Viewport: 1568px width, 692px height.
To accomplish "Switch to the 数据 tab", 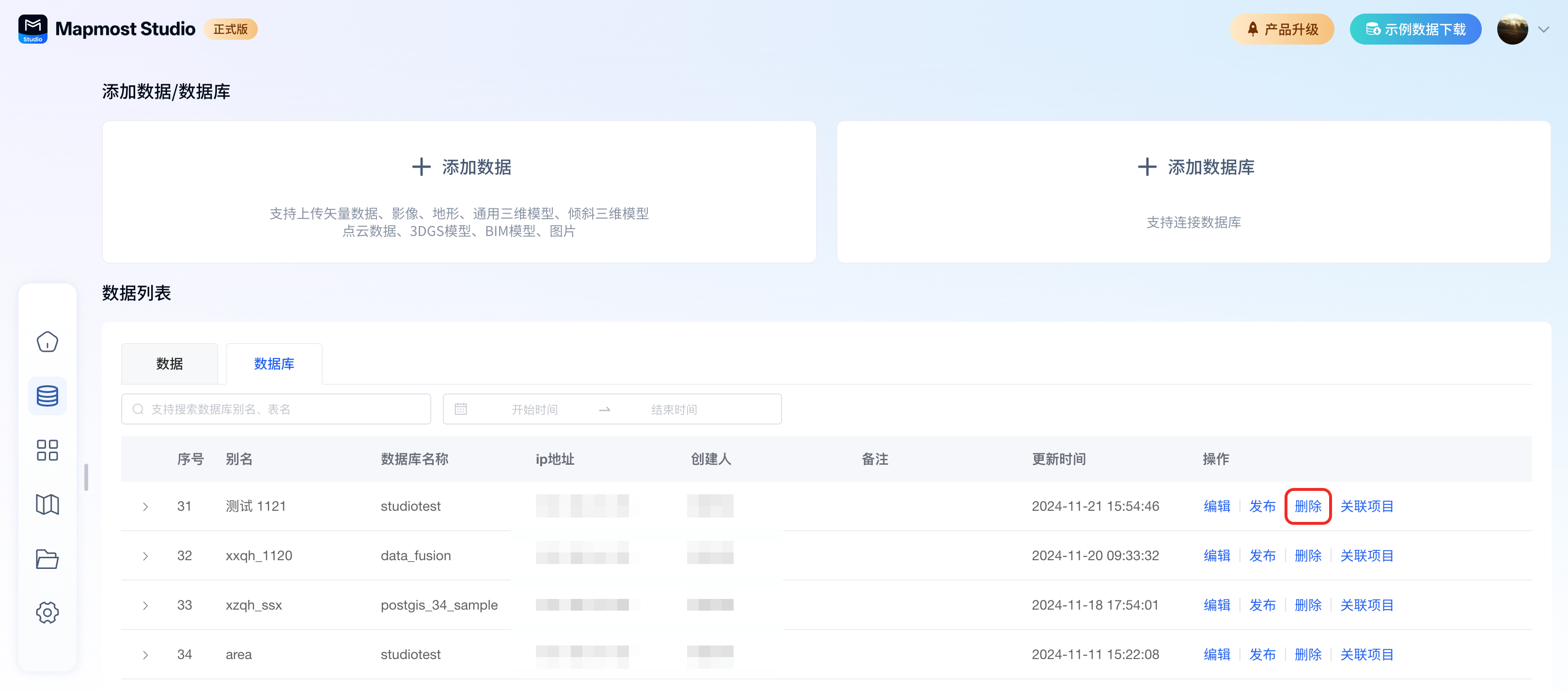I will click(169, 364).
